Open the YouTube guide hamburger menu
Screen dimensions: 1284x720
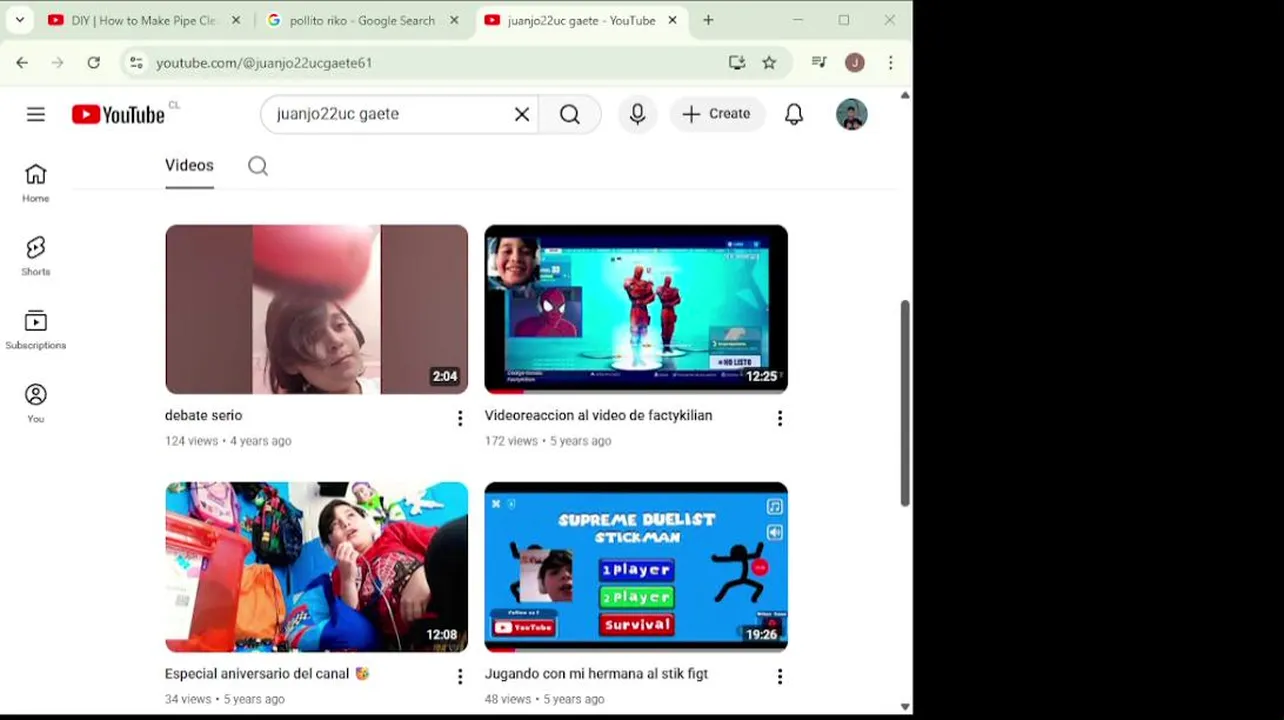[x=36, y=114]
